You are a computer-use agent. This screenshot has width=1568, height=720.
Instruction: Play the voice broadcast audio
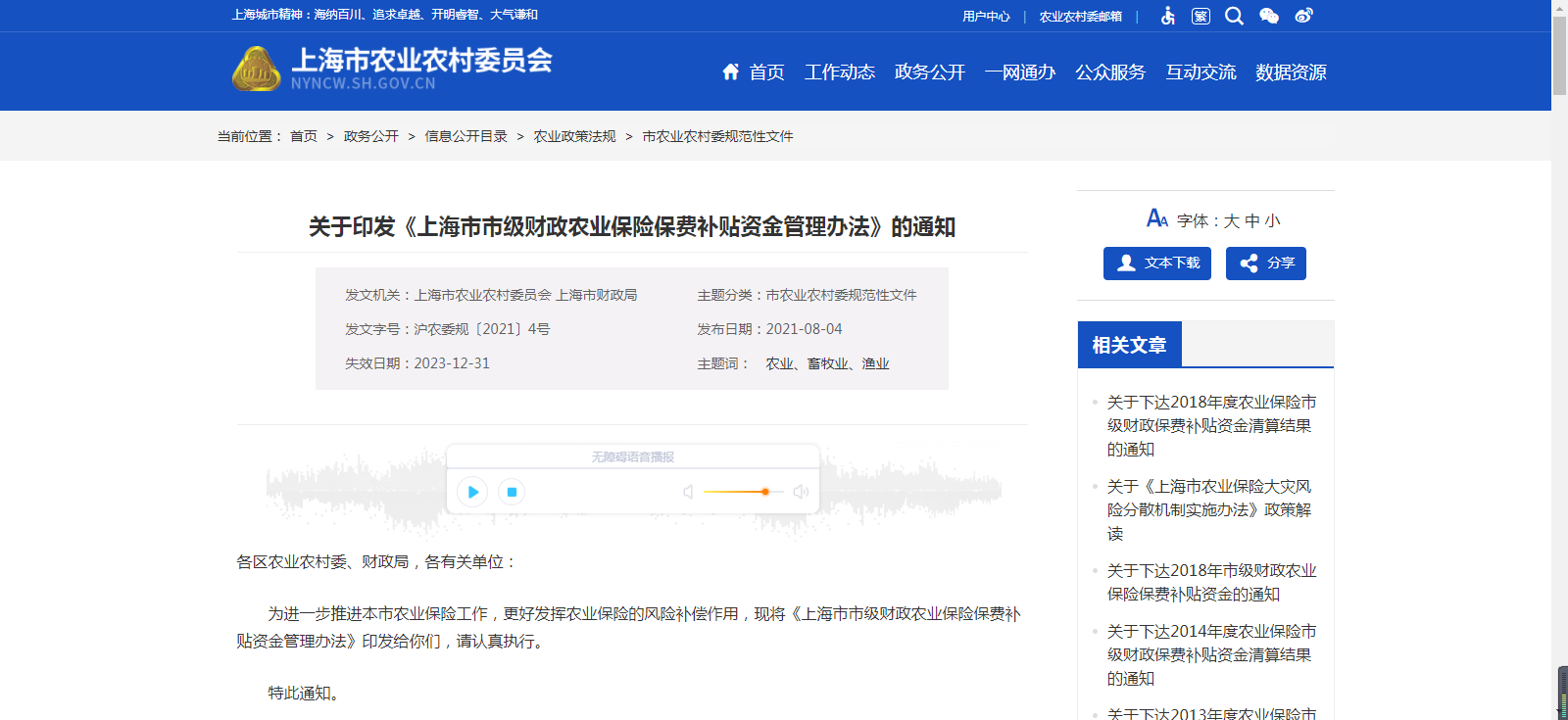(x=472, y=492)
